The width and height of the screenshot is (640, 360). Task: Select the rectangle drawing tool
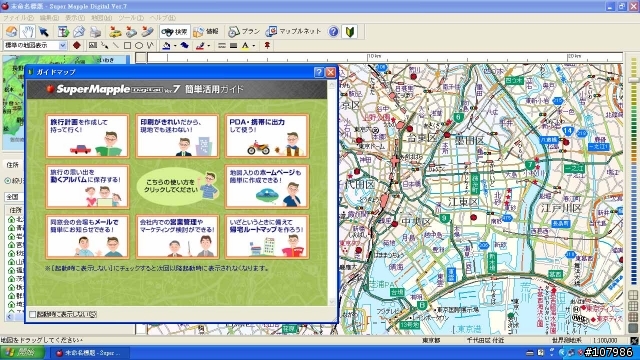click(127, 45)
